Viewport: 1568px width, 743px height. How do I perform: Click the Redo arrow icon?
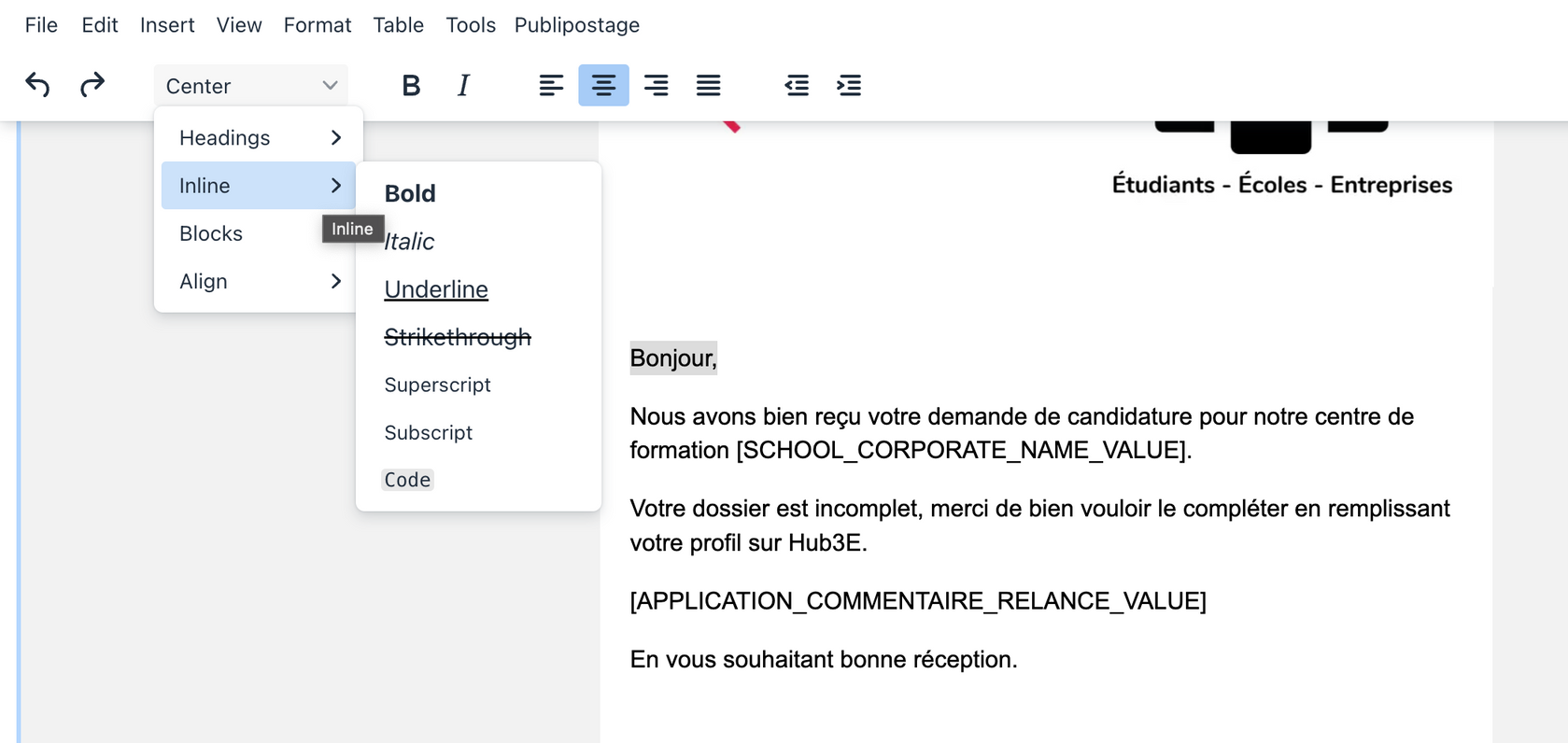(x=92, y=85)
